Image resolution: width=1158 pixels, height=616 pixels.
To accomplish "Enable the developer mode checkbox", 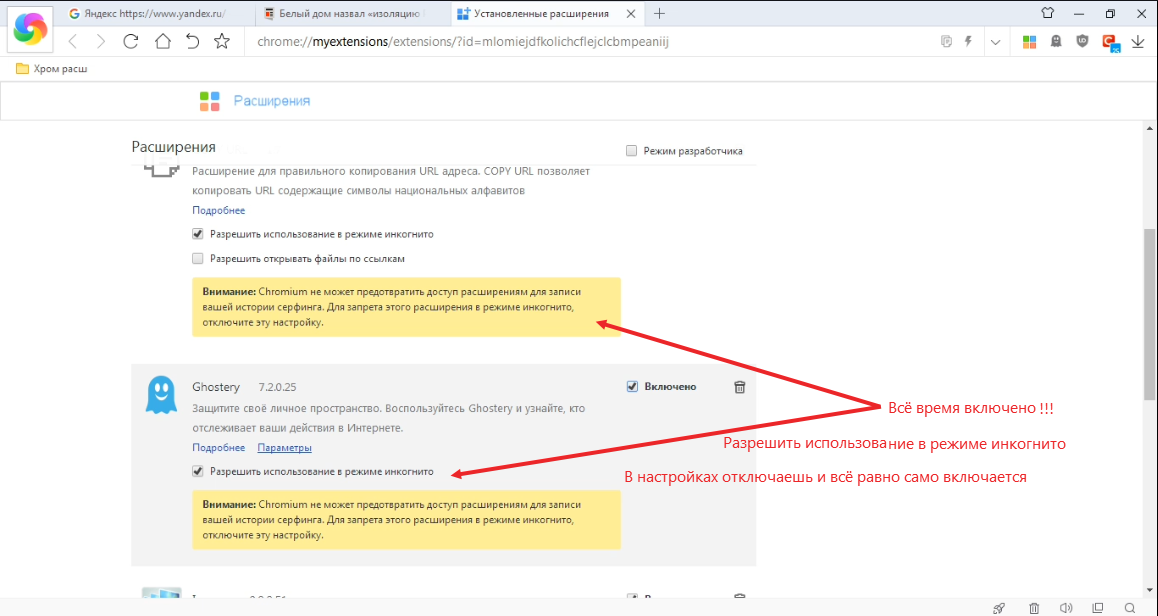I will coord(631,151).
